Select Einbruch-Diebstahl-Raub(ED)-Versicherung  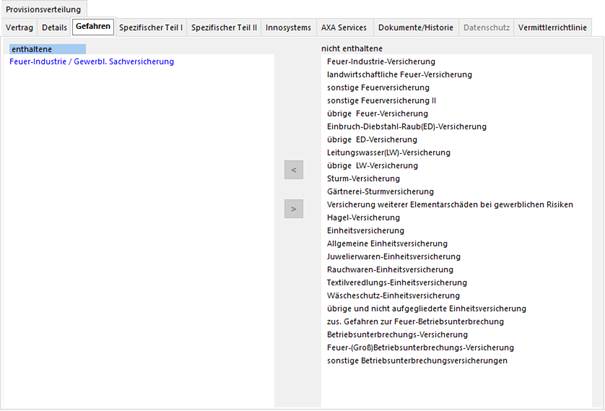407,127
